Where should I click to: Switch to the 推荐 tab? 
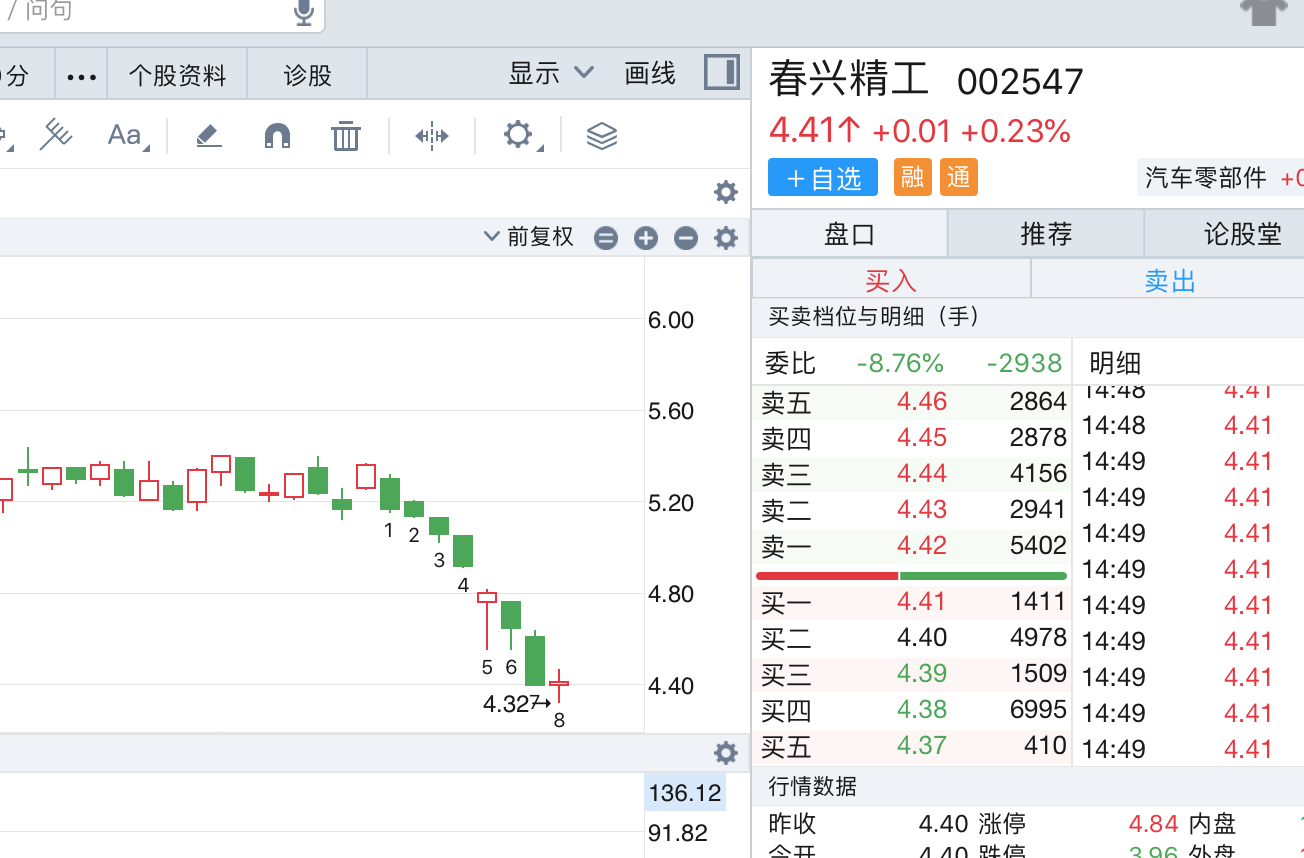pyautogui.click(x=1046, y=234)
